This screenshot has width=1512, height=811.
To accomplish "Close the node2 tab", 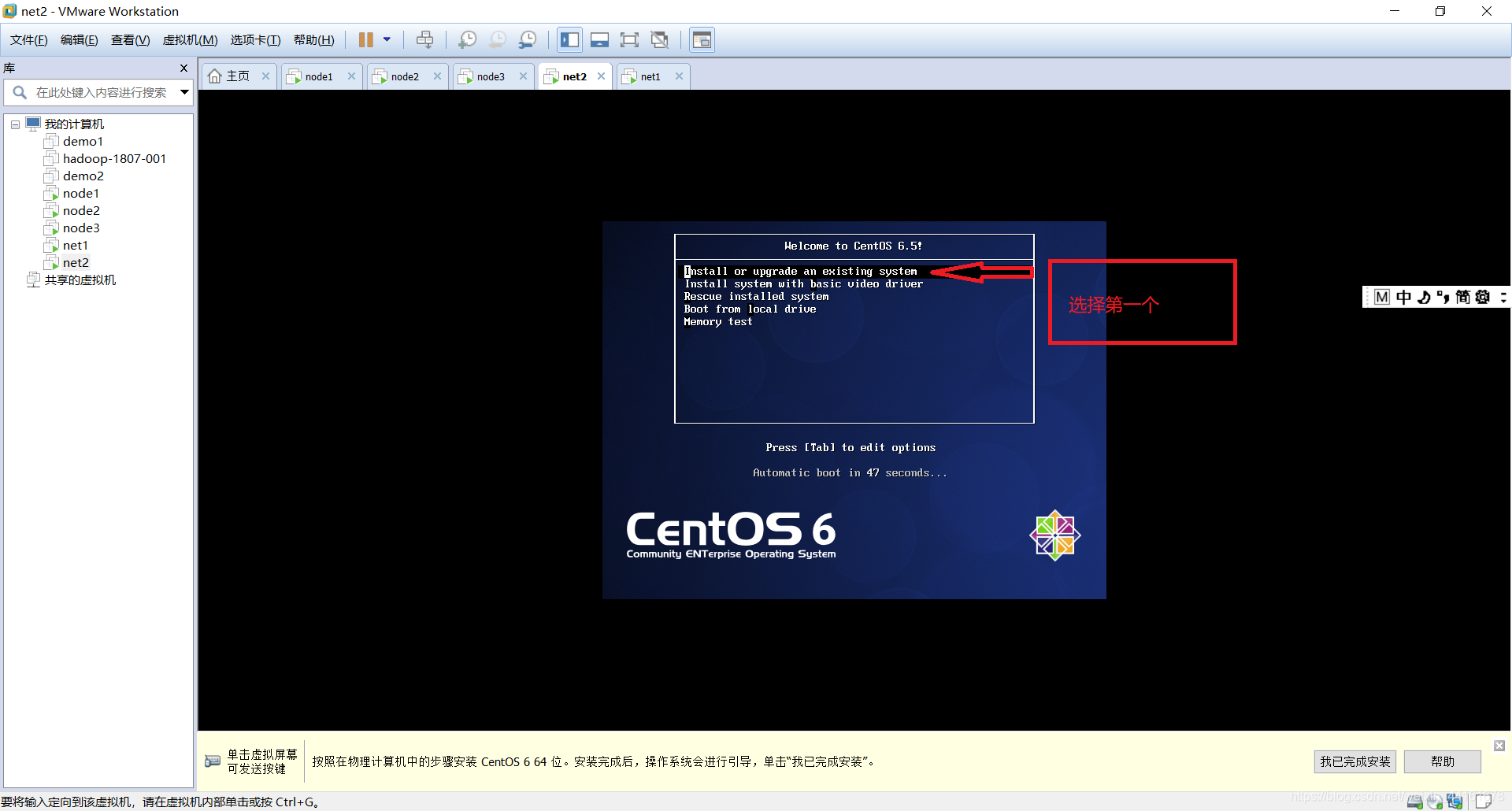I will [x=437, y=76].
